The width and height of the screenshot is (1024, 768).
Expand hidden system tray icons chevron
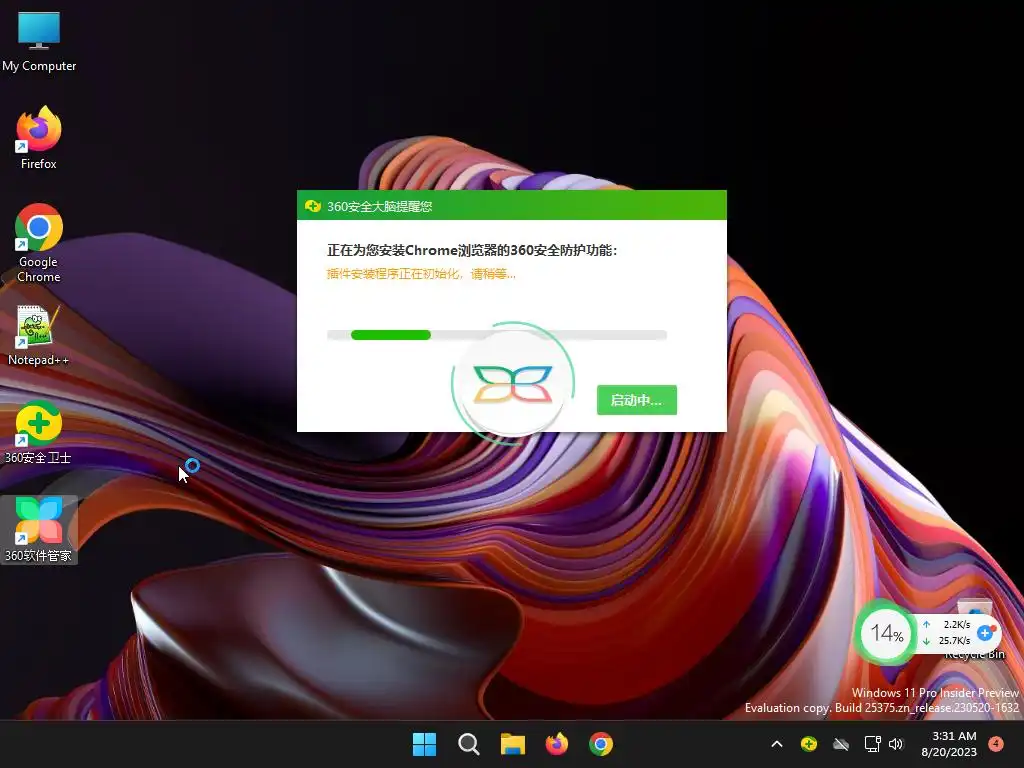[777, 744]
